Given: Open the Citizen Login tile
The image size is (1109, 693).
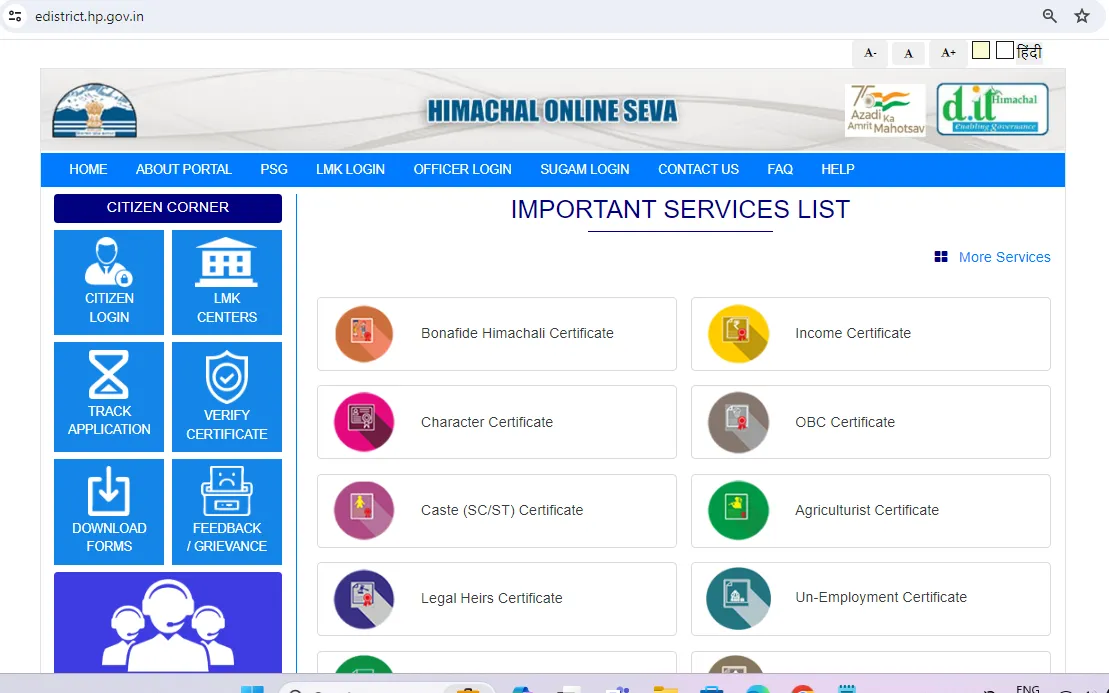Looking at the screenshot, I should [x=109, y=282].
